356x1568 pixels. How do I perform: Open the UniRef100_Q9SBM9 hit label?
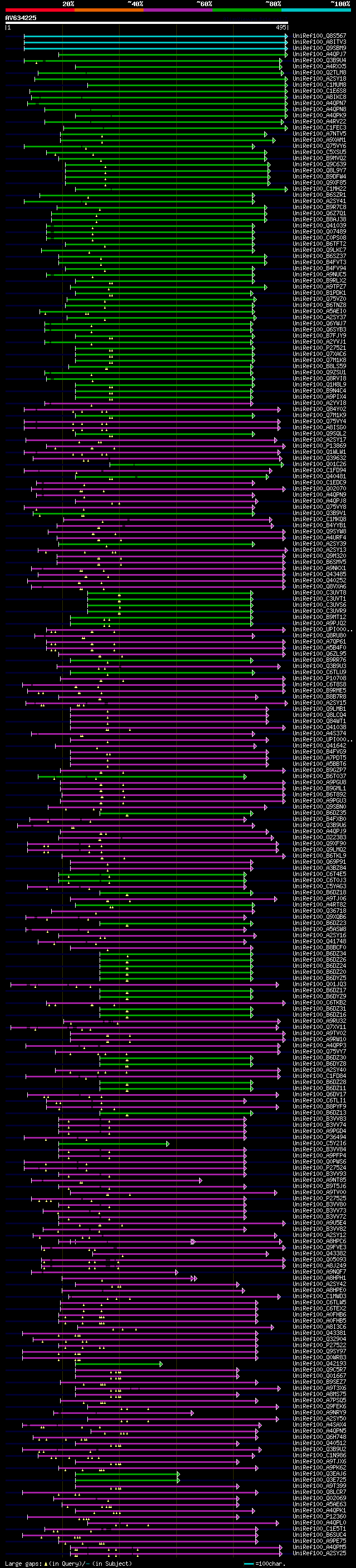319,48
